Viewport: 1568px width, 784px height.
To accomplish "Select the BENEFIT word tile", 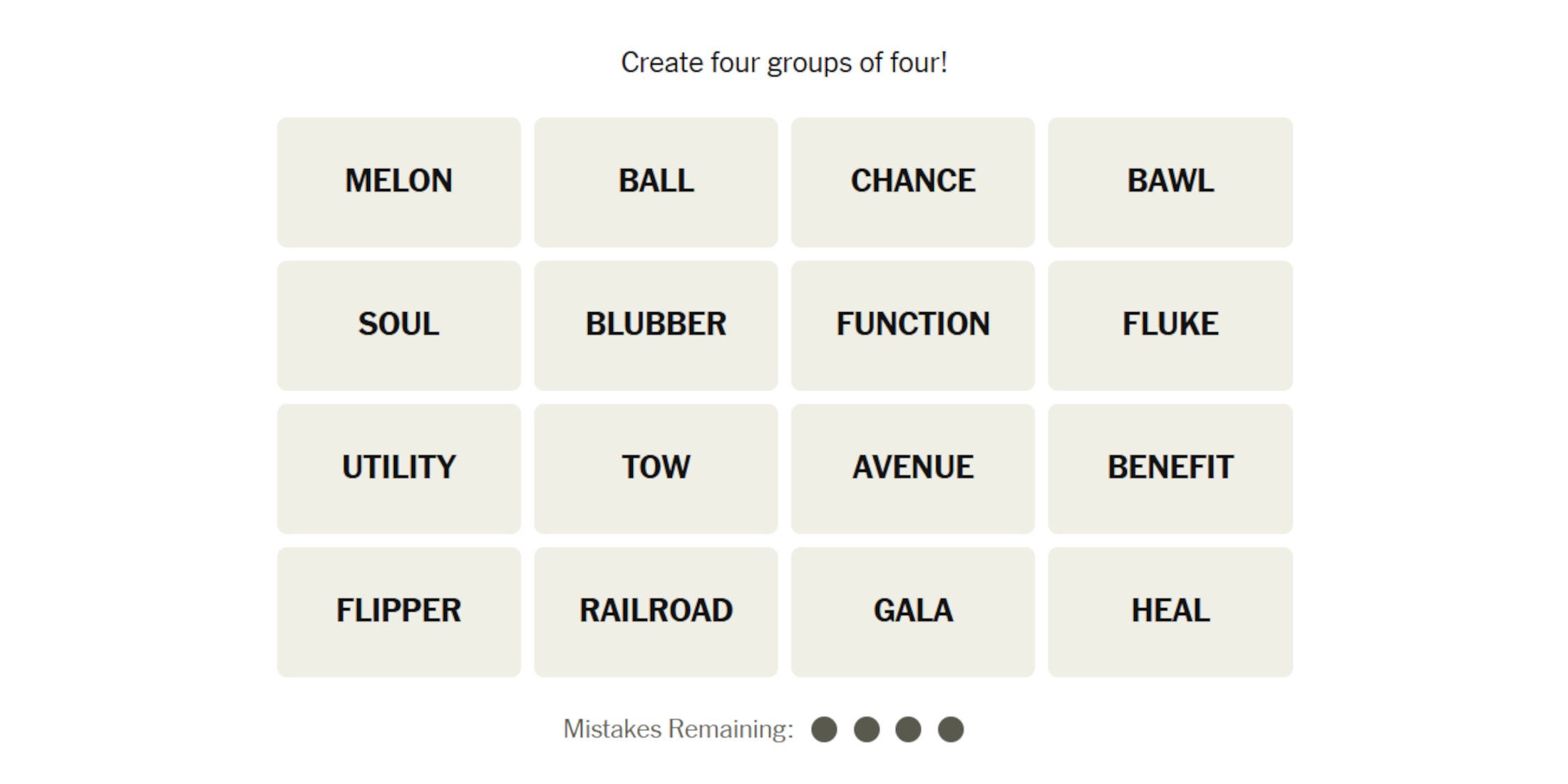I will pos(1170,468).
